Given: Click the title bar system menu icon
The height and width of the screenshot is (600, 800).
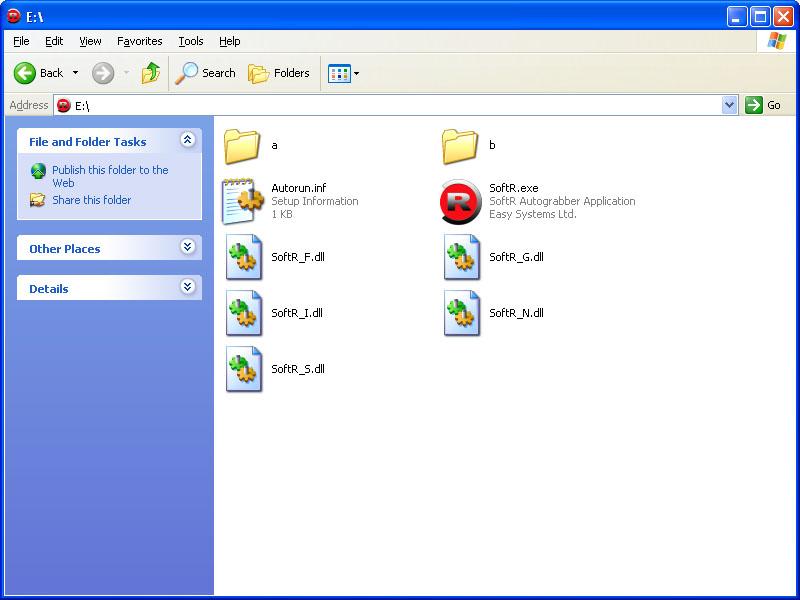Looking at the screenshot, I should [13, 16].
